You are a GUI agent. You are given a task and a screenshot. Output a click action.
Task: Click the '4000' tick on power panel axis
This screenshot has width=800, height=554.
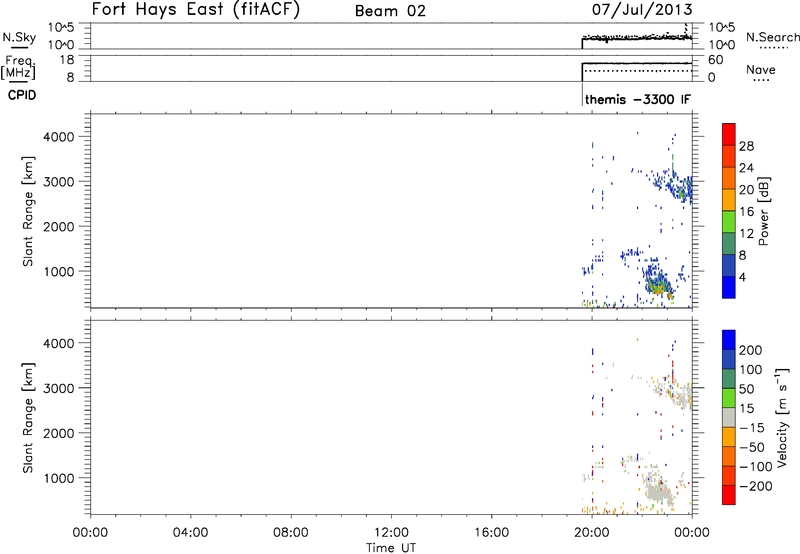point(58,137)
